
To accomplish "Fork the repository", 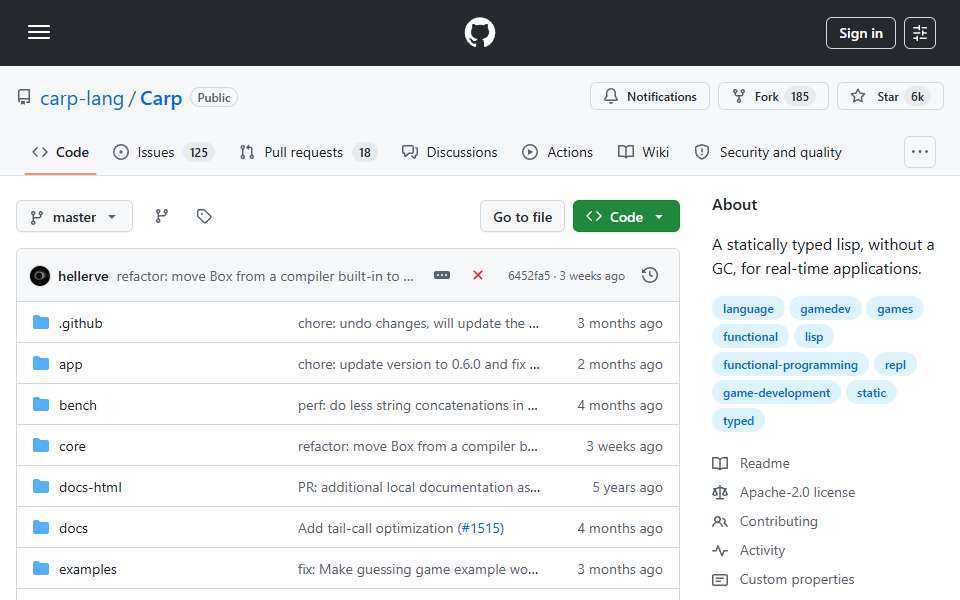I will [773, 97].
